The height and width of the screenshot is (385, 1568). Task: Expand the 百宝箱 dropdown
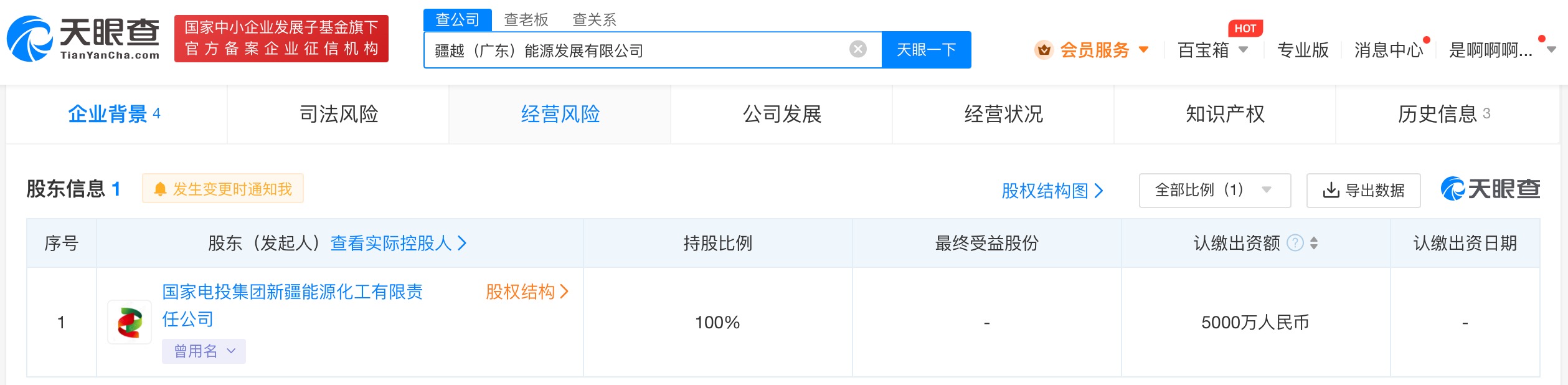point(1244,50)
